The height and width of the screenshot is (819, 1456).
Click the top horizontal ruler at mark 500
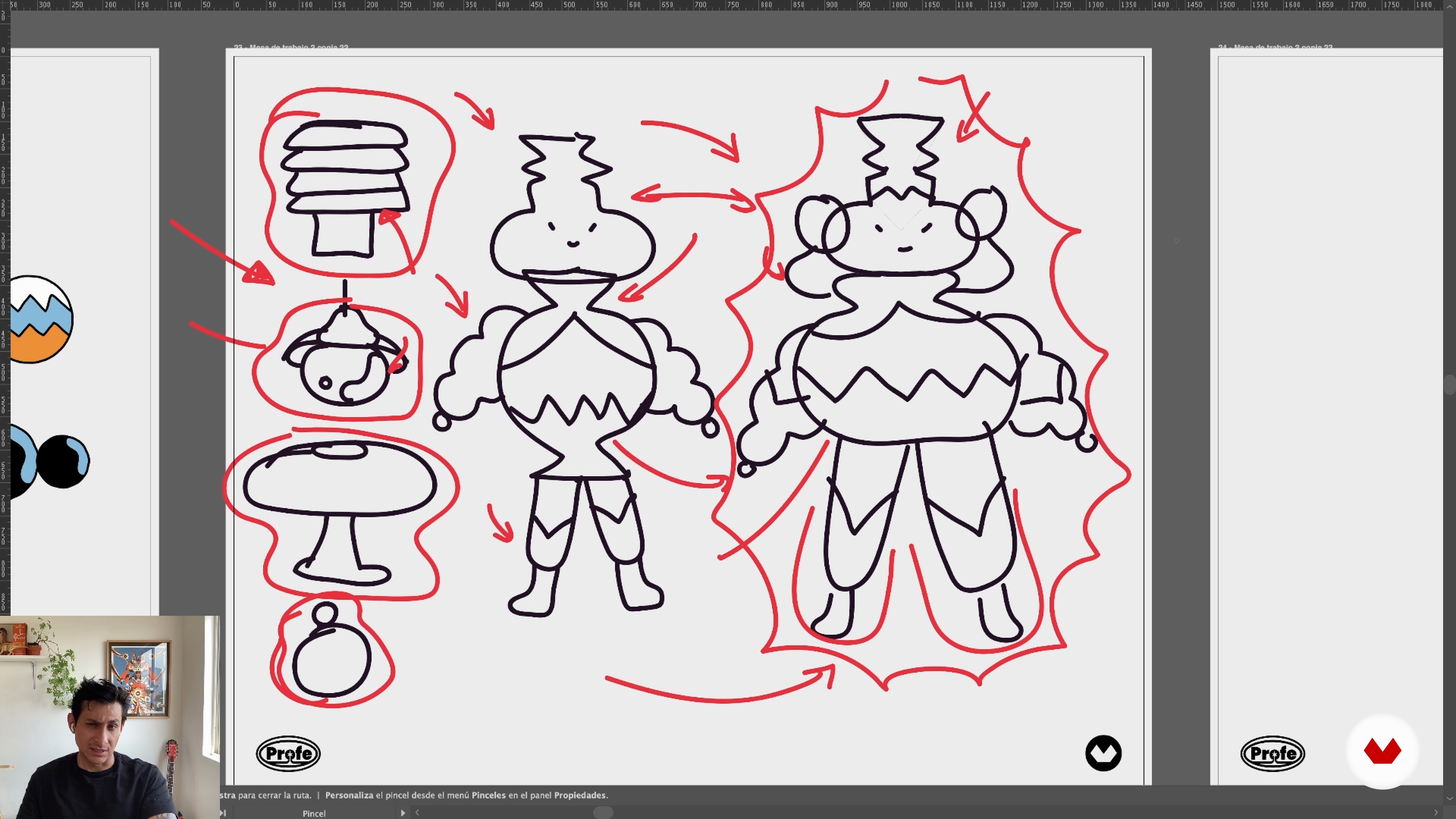[x=569, y=5]
